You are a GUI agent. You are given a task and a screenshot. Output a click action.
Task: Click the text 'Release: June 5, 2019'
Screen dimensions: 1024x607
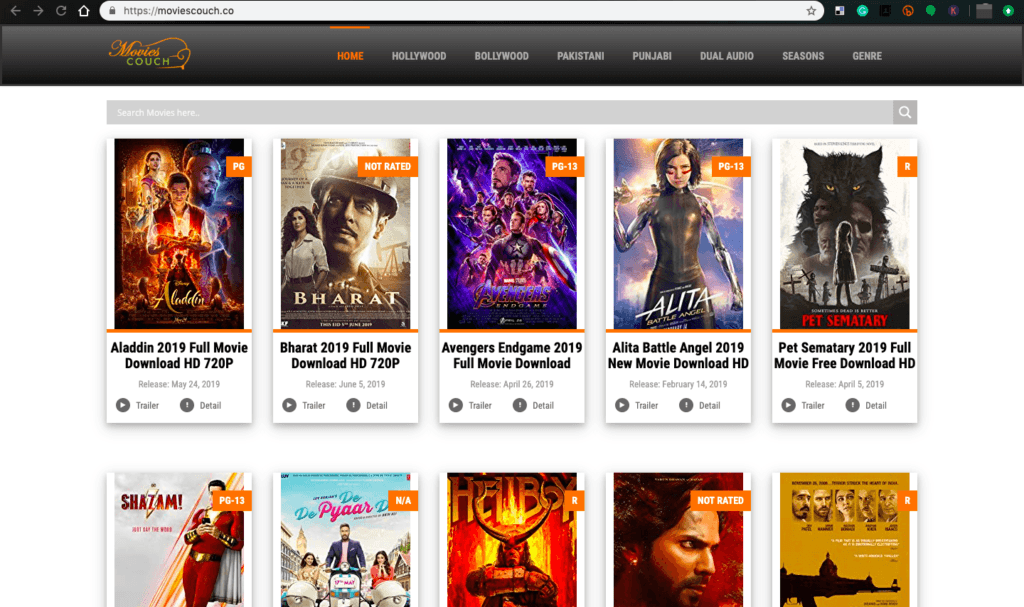pos(345,384)
